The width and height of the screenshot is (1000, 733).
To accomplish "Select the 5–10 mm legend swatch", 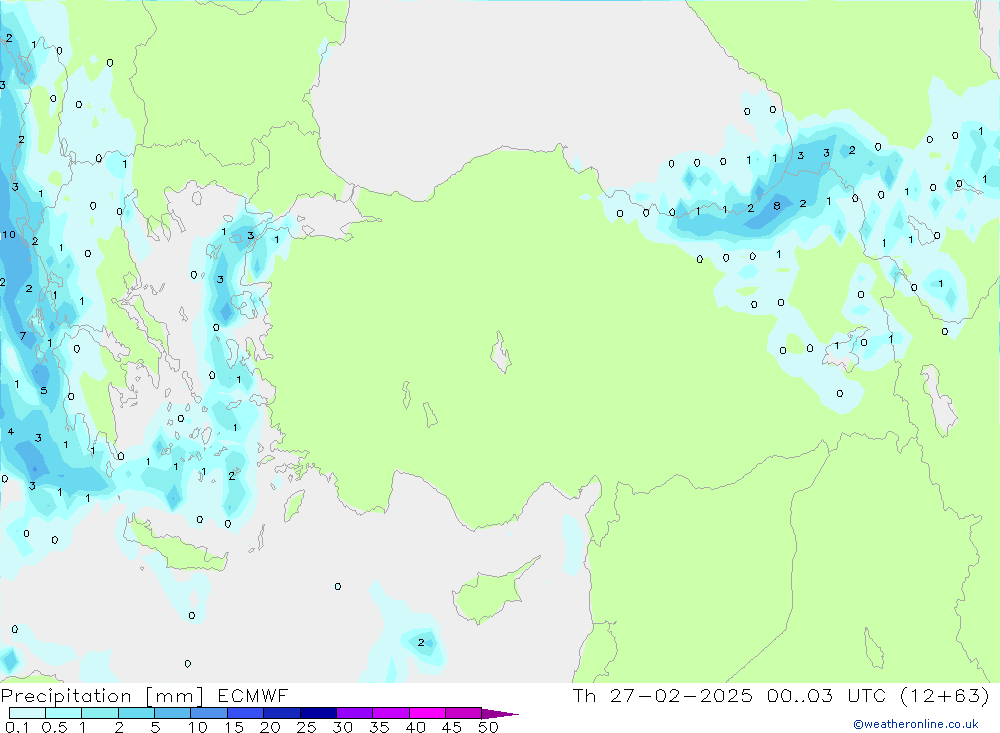I will (x=172, y=713).
